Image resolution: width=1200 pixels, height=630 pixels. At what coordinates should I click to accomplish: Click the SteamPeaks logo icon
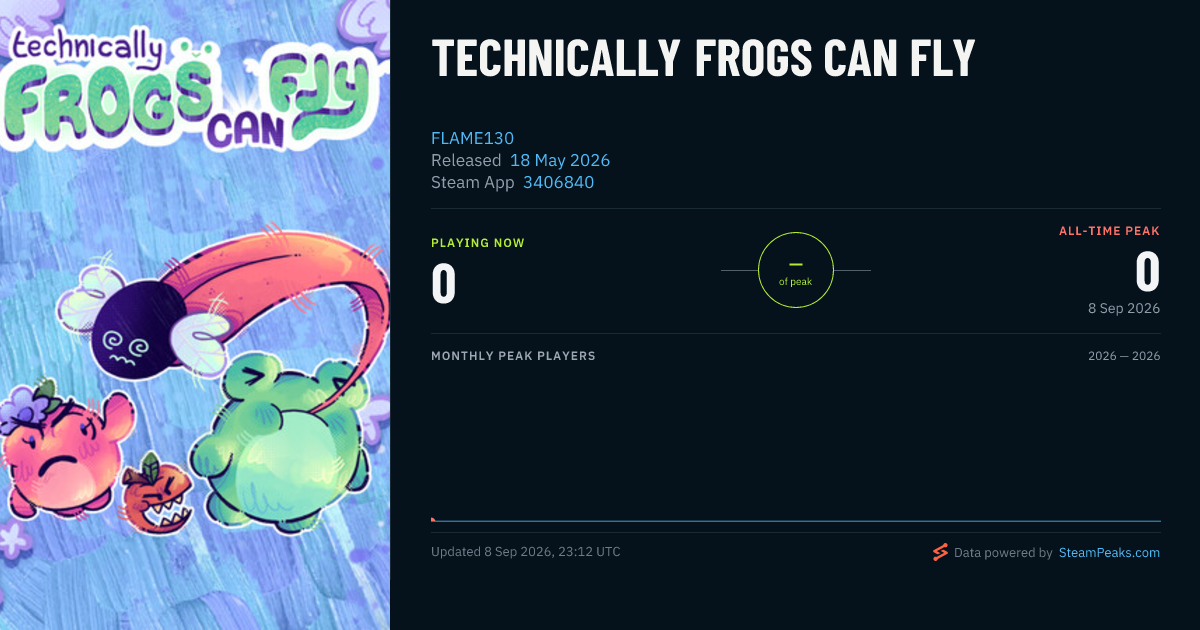940,552
